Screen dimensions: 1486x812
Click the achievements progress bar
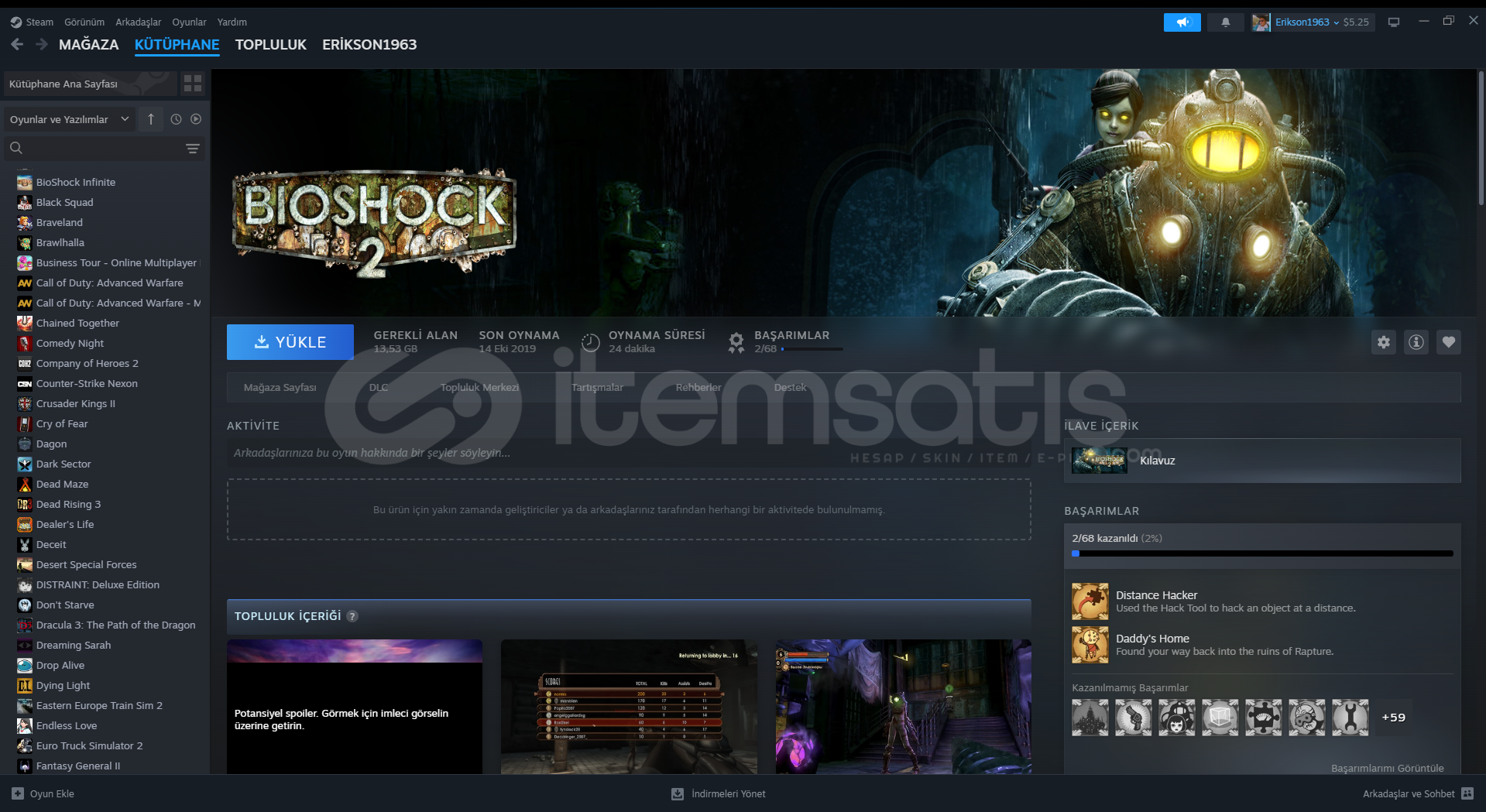(x=1261, y=553)
